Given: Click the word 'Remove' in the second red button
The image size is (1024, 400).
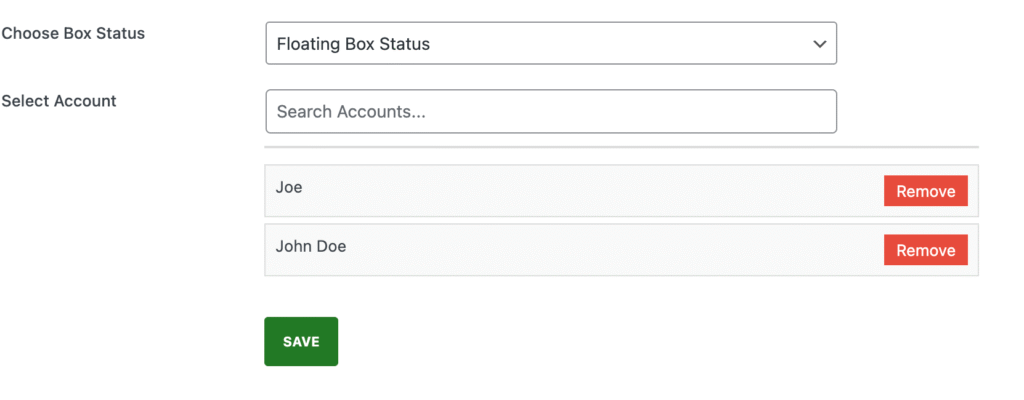Looking at the screenshot, I should click(x=925, y=250).
